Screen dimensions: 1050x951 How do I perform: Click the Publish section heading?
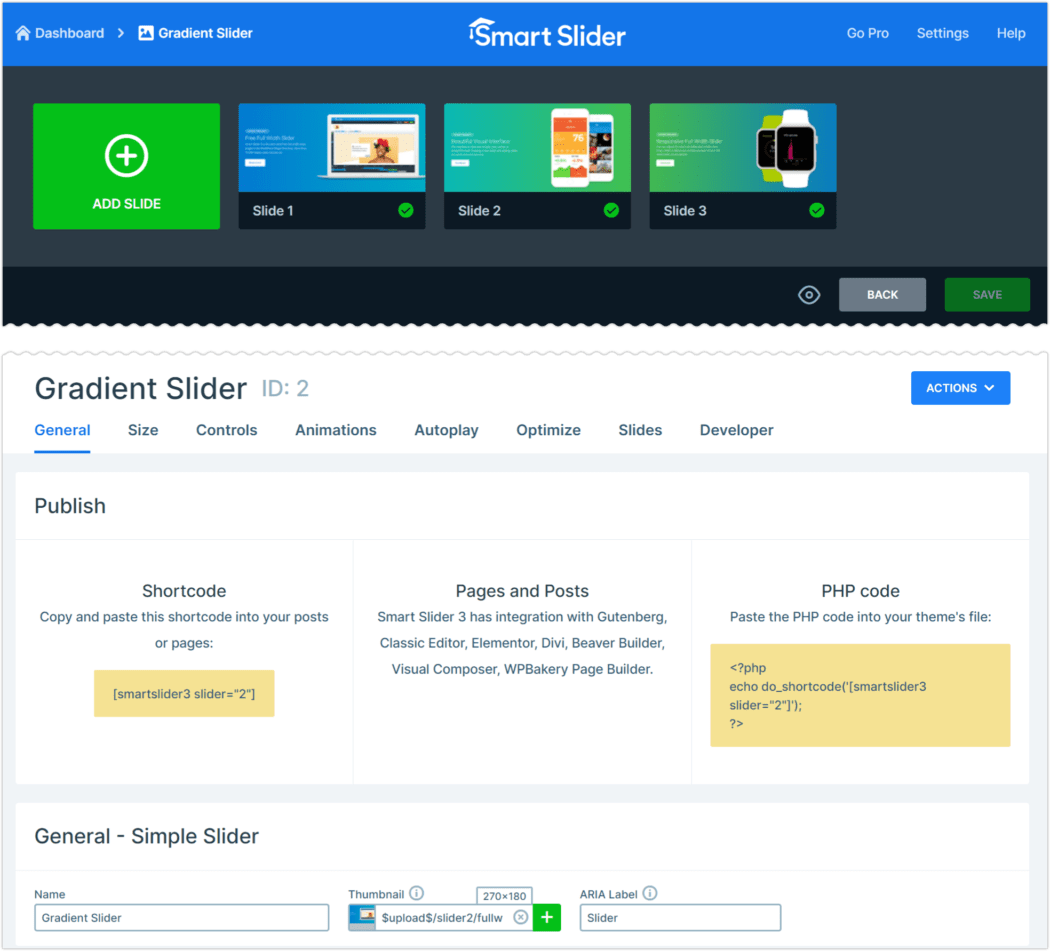coord(70,506)
